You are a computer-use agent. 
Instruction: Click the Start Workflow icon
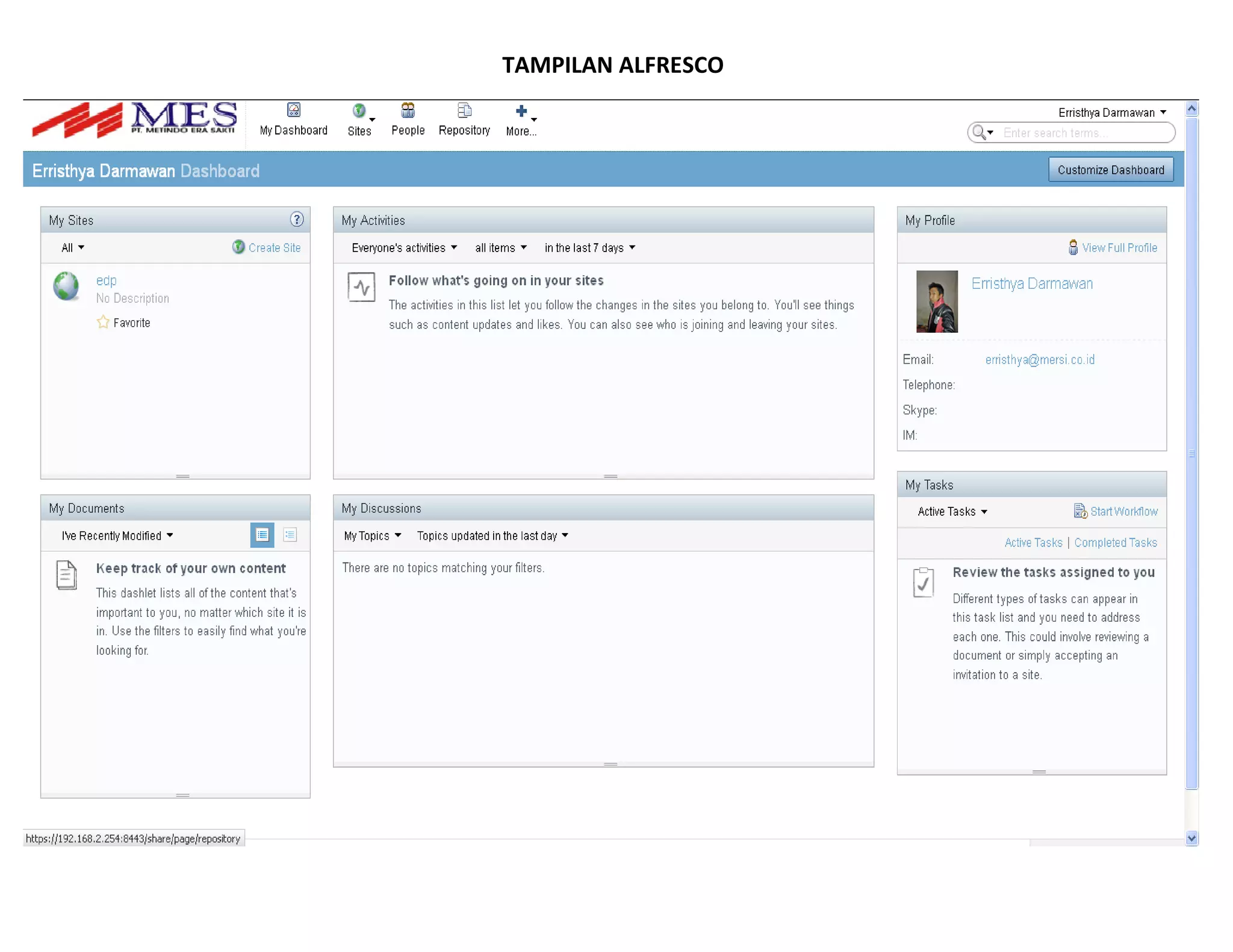(1080, 511)
